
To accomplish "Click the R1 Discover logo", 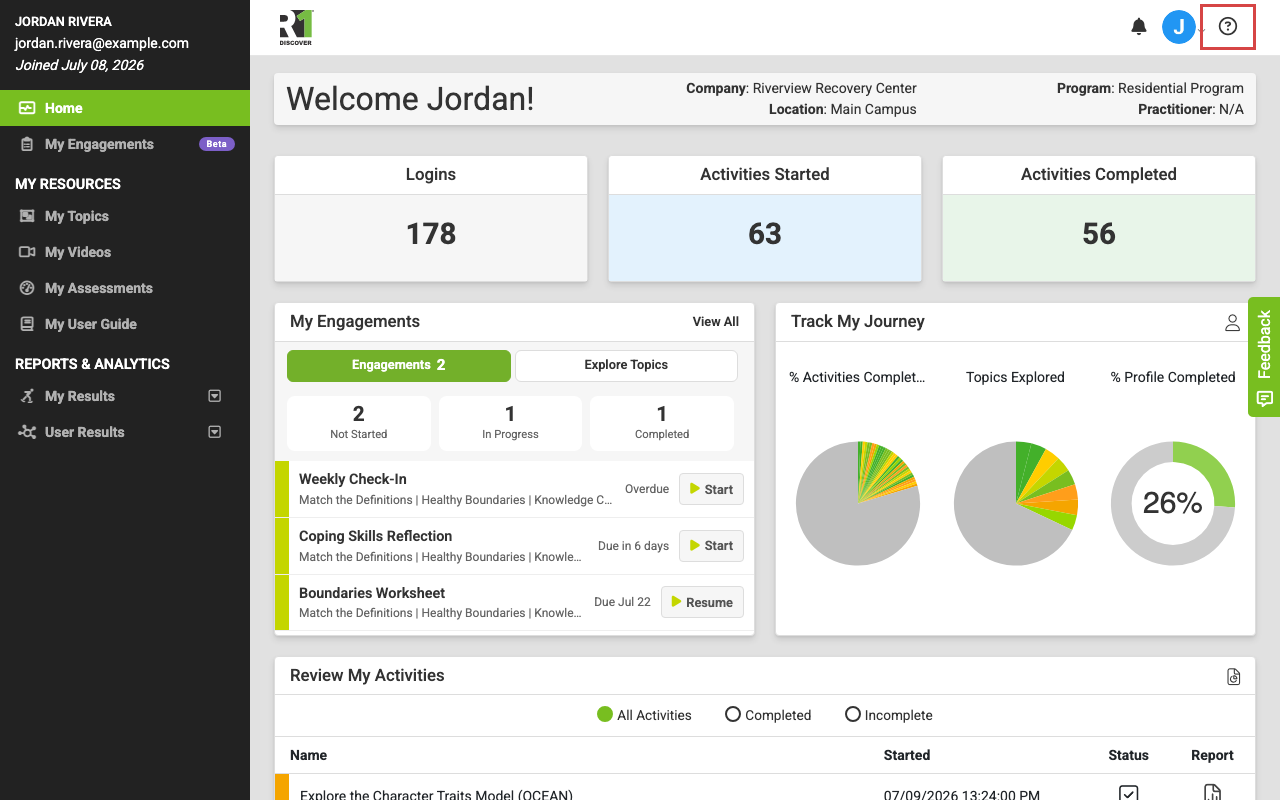I will pos(297,28).
